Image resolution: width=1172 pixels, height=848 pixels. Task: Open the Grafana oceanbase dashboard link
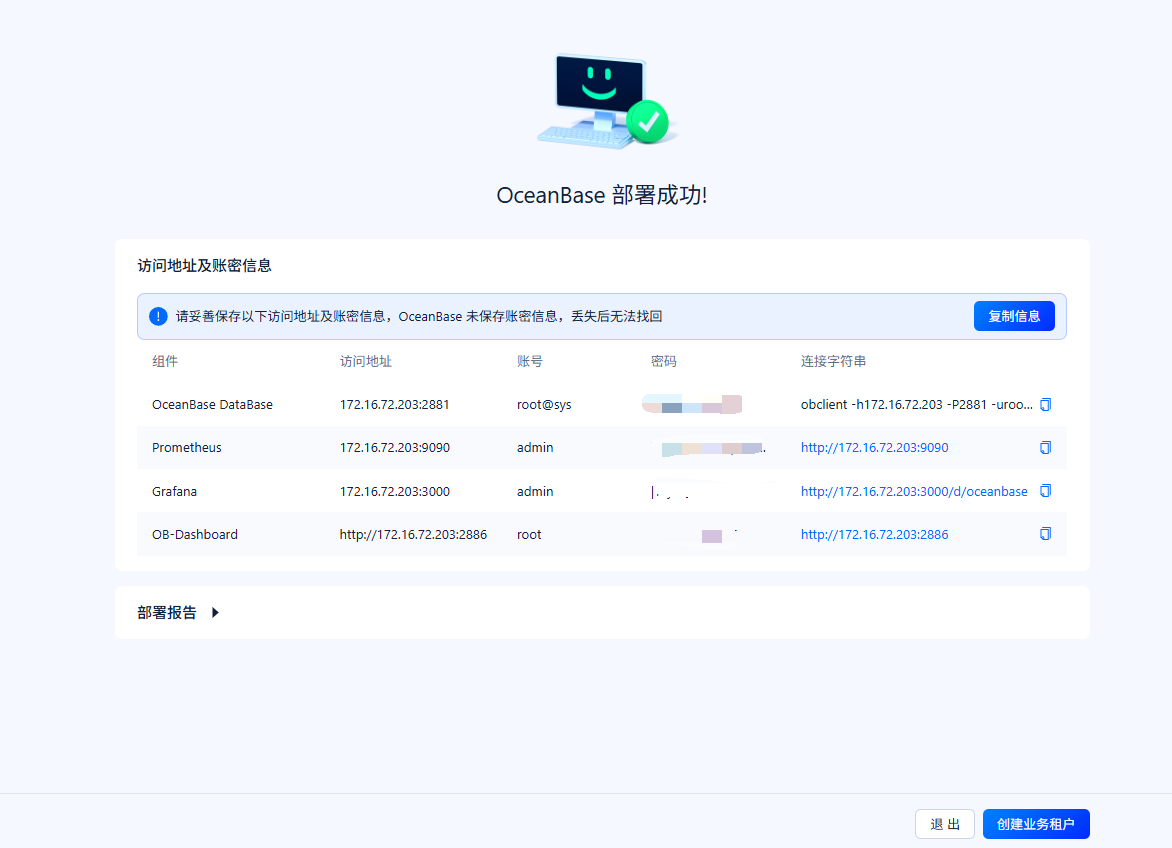coord(914,491)
